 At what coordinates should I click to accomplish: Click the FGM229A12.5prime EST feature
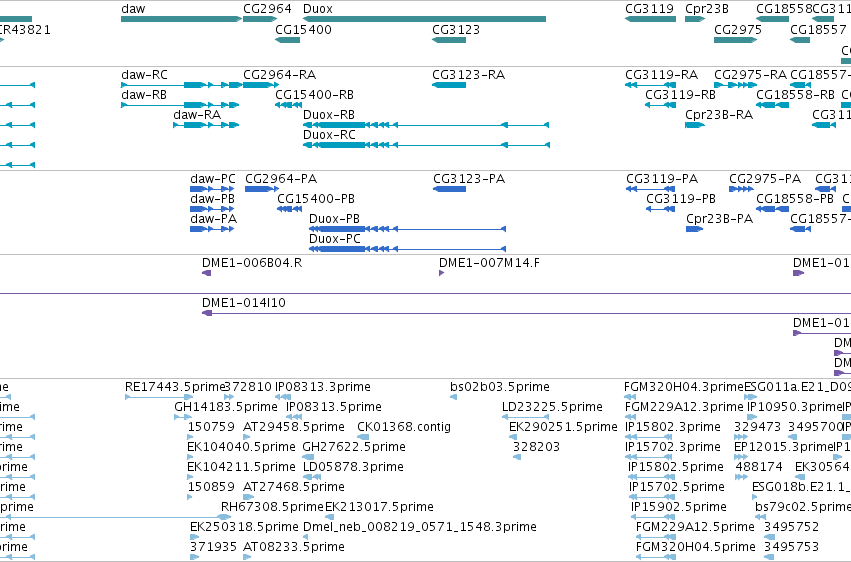656,538
